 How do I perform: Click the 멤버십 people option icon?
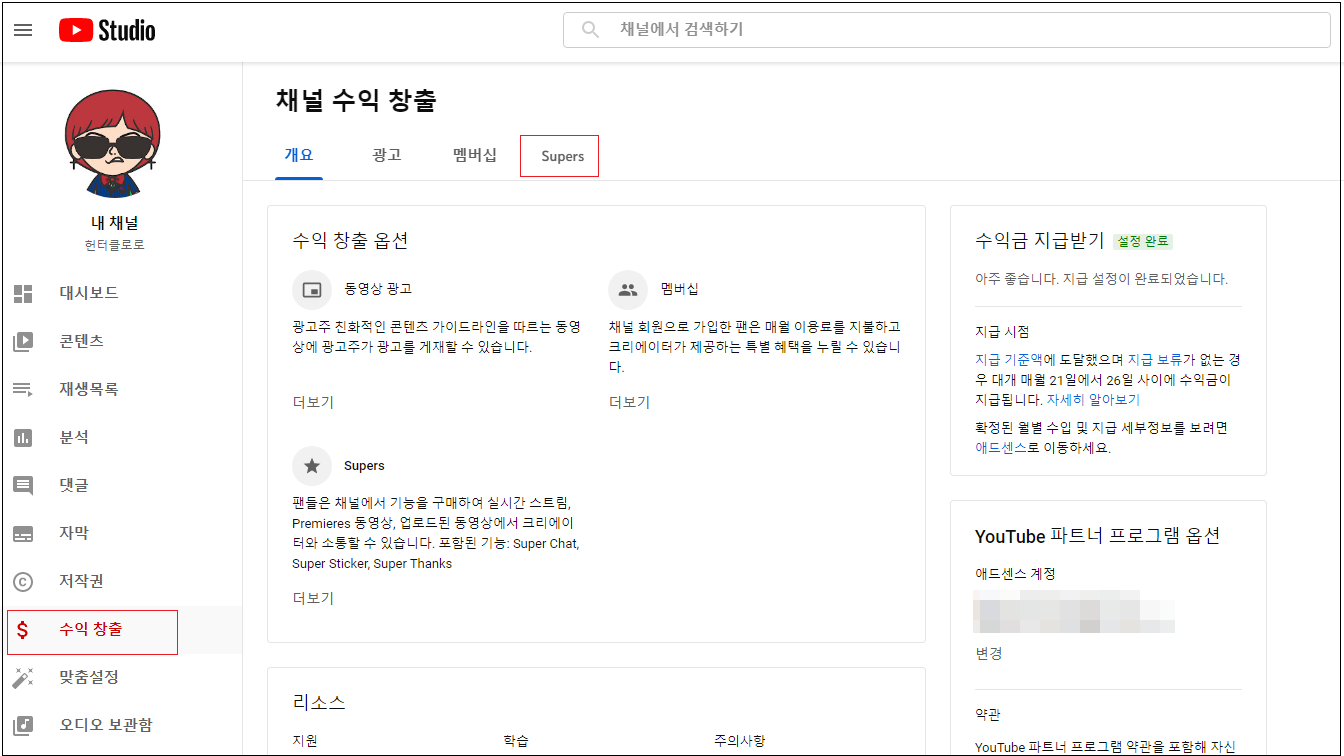628,290
